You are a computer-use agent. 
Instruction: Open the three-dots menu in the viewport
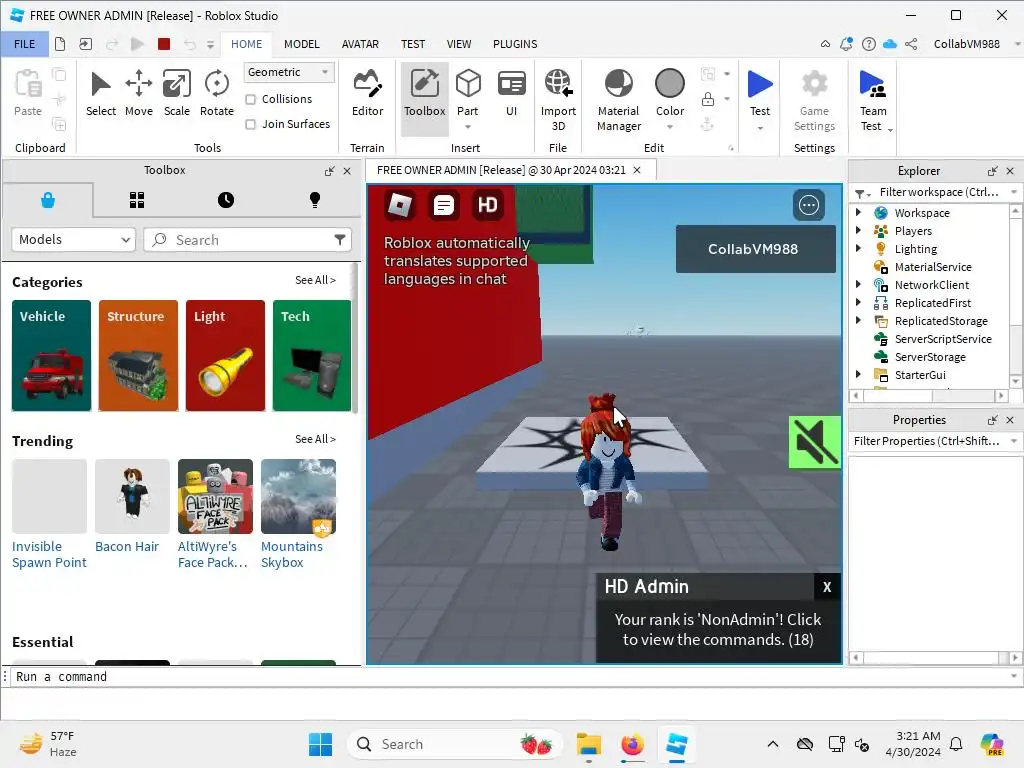[808, 205]
